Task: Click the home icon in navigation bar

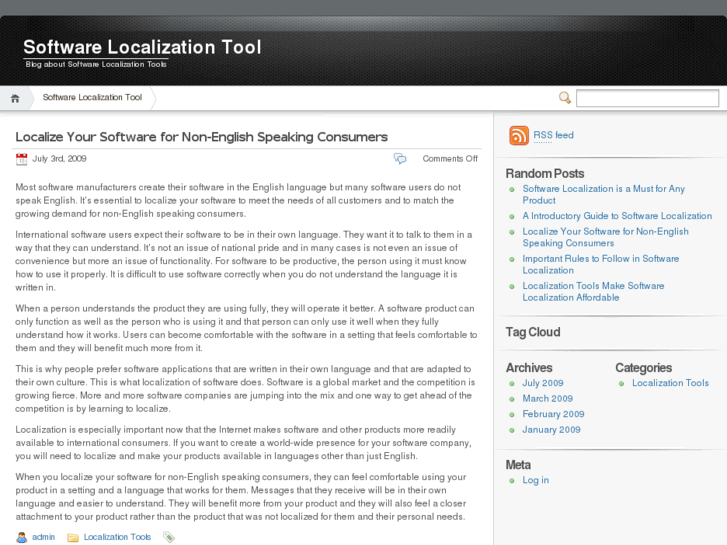Action: [15, 98]
